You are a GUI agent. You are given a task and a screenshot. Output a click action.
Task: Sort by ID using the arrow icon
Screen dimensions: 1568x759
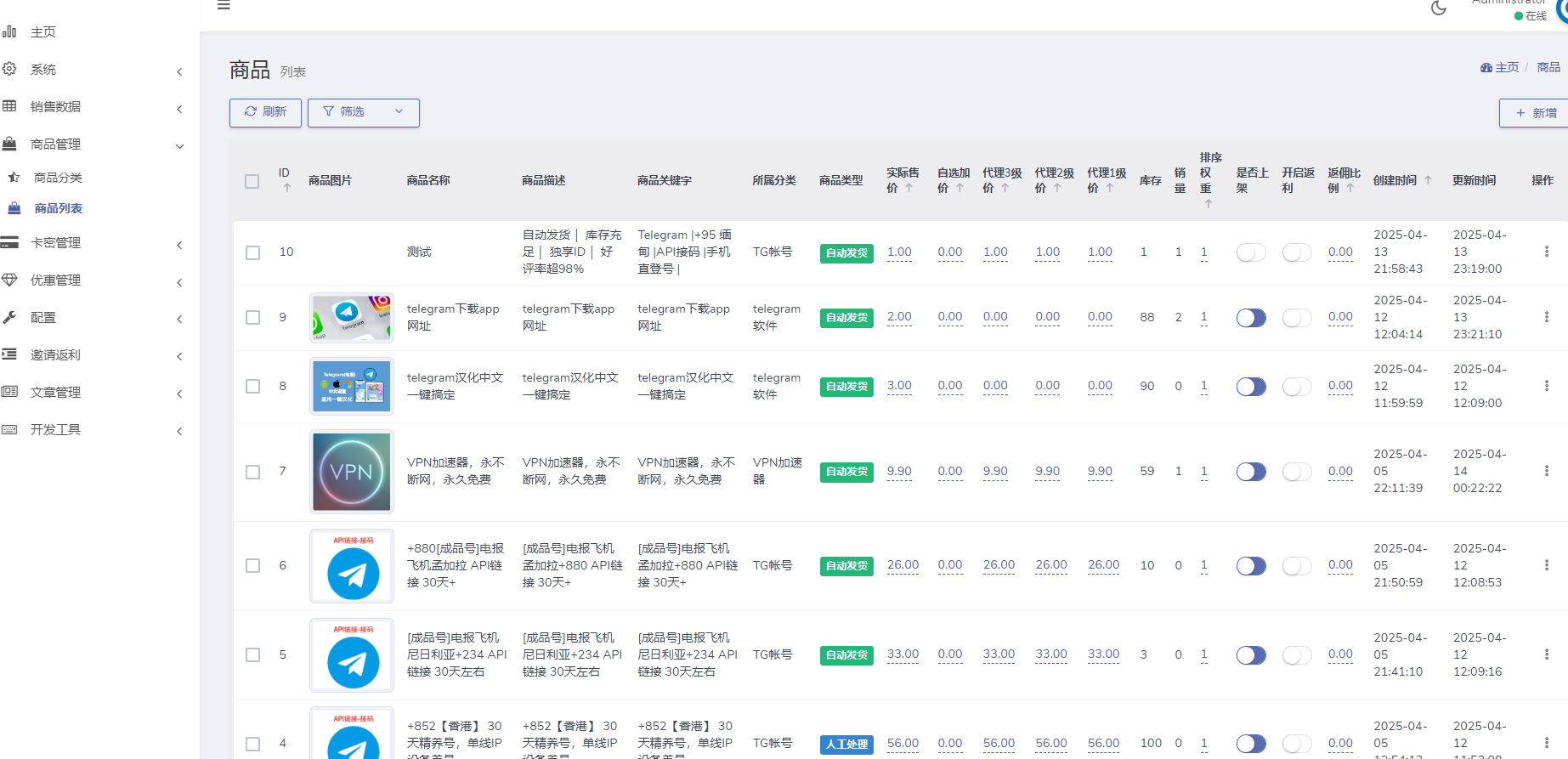(x=286, y=188)
